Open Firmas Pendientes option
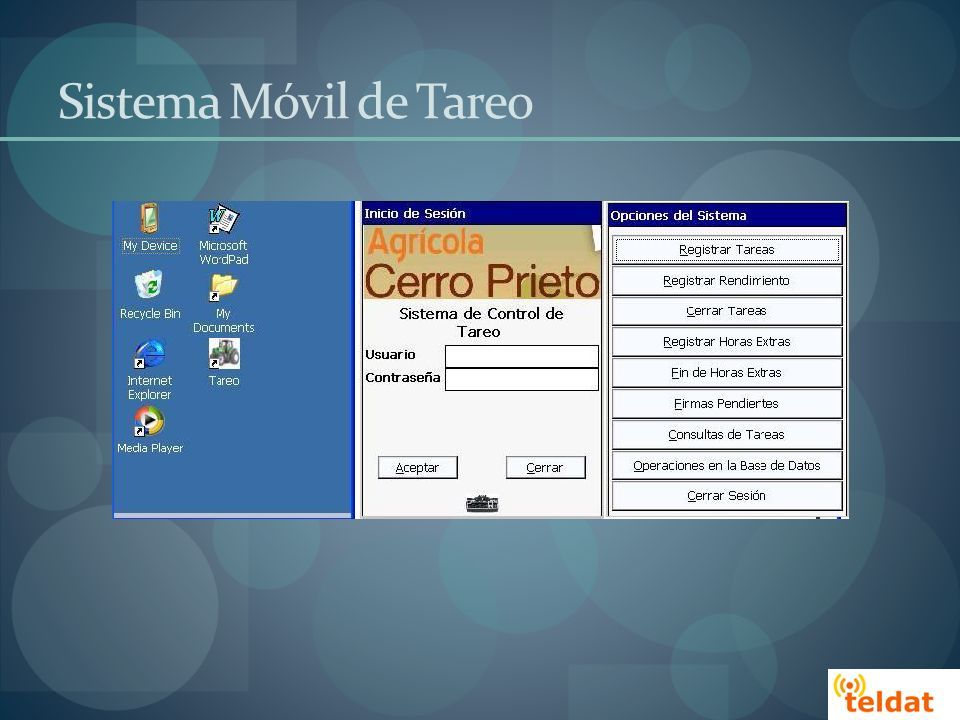 coord(727,403)
